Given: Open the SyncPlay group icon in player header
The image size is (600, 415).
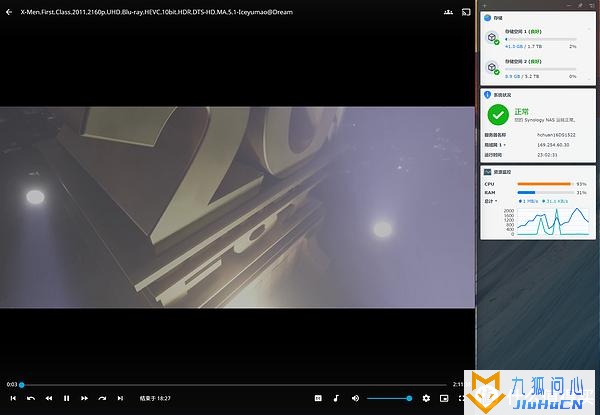Looking at the screenshot, I should [x=448, y=12].
